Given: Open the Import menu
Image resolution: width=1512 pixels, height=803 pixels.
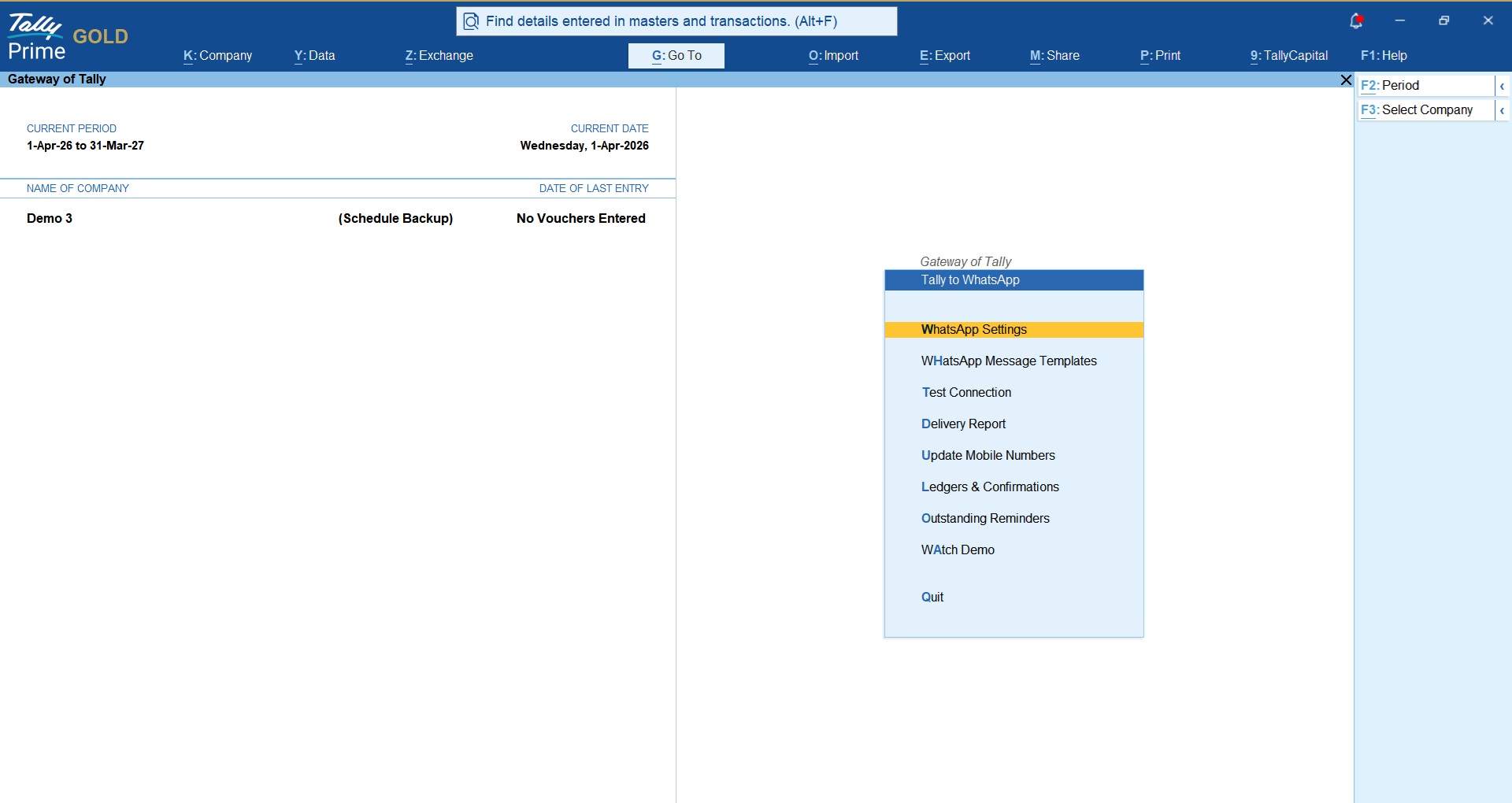Looking at the screenshot, I should pyautogui.click(x=833, y=56).
